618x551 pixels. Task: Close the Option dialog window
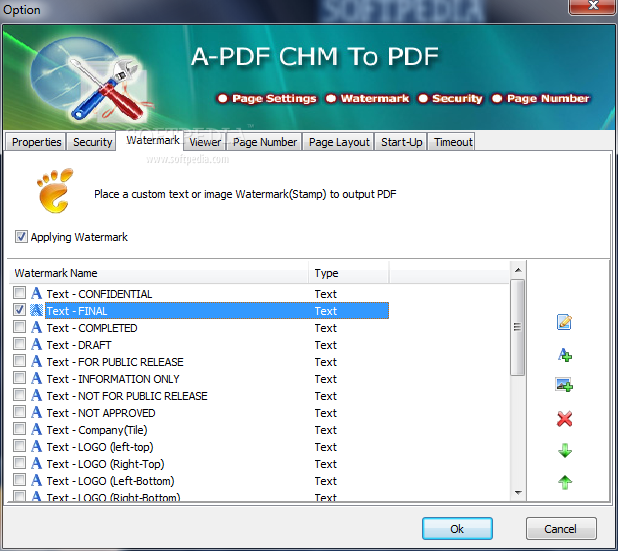[x=592, y=6]
